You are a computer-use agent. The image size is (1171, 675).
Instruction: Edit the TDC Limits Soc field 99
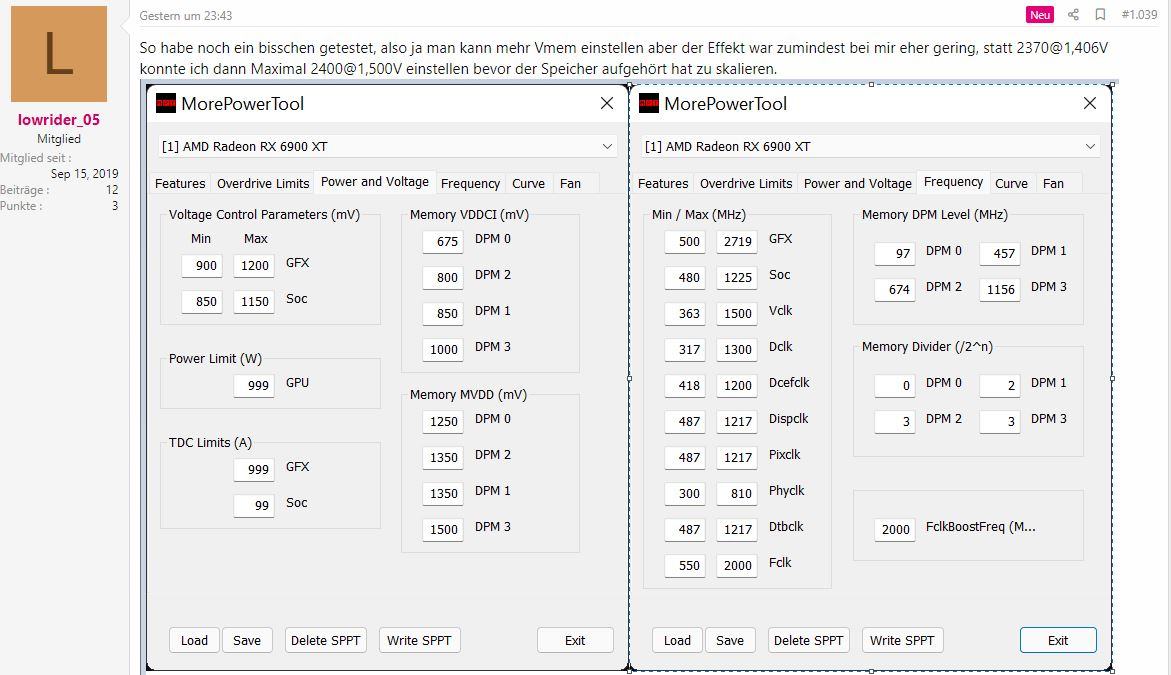coord(254,506)
